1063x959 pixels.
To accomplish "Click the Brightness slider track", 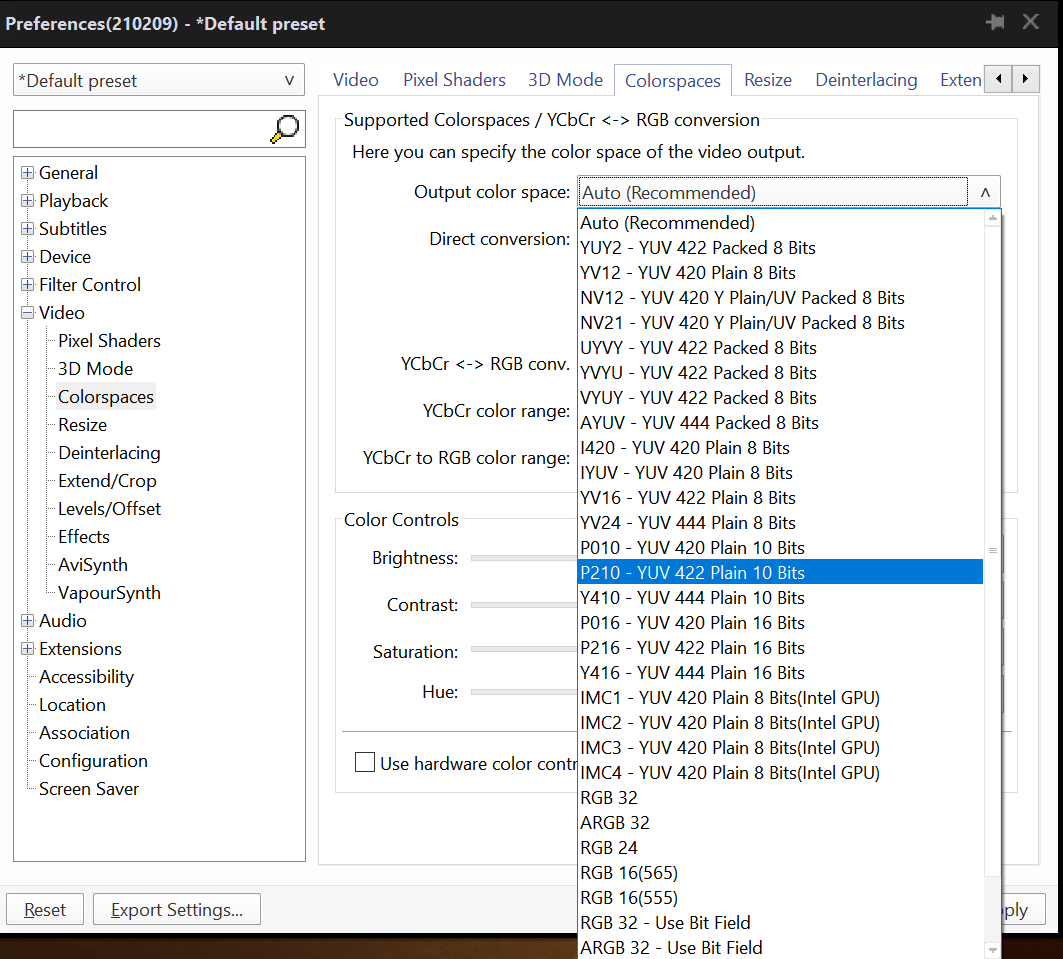I will [523, 558].
